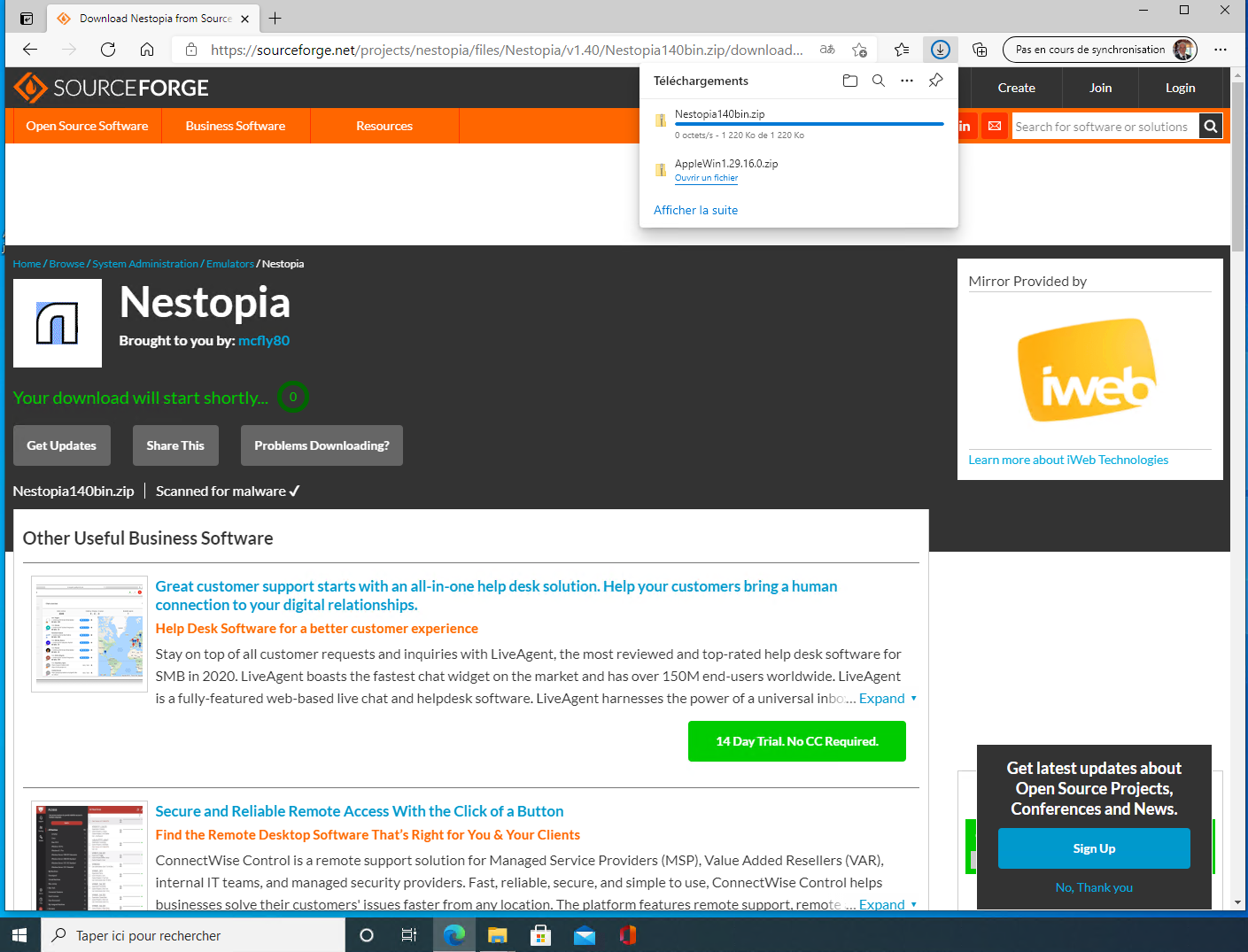Viewport: 1248px width, 952px height.
Task: Open Microsoft Store from the taskbar
Action: (x=540, y=935)
